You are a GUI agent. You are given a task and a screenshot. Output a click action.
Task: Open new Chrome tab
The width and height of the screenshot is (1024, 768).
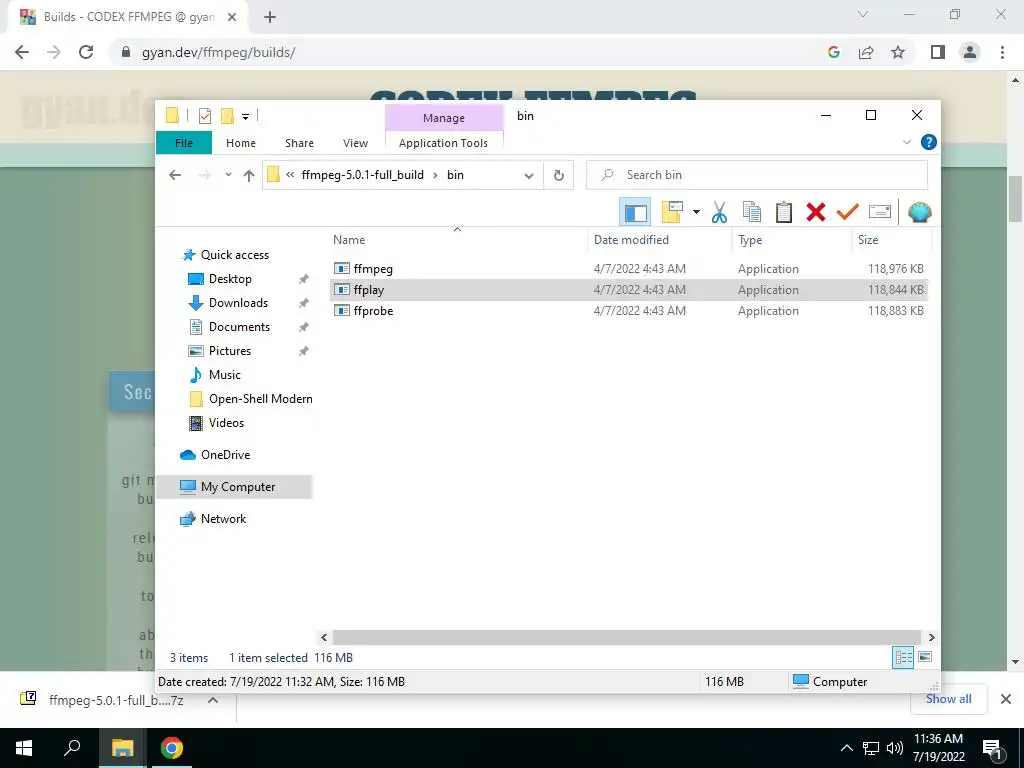coord(270,18)
